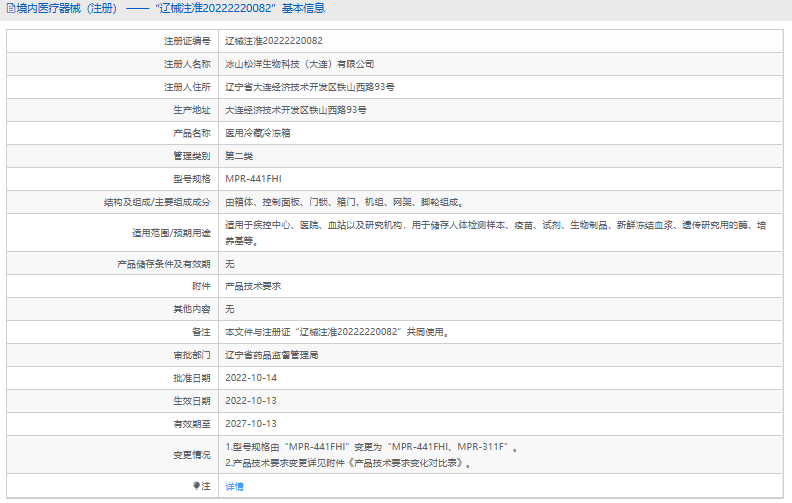Click 无 value in storage conditions row
This screenshot has width=792, height=503.
[230, 264]
